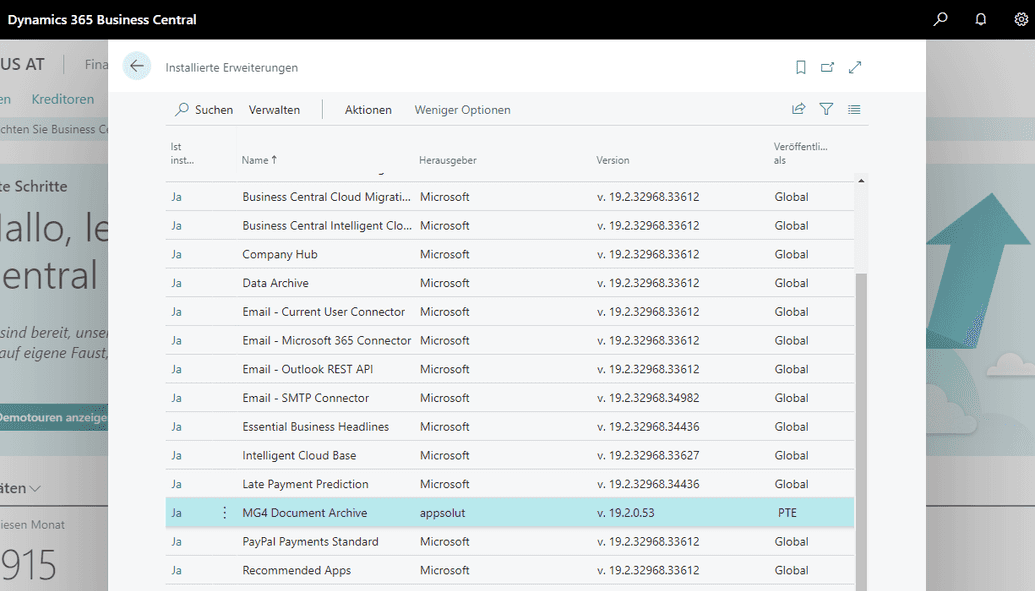Click the back arrow button
Image resolution: width=1035 pixels, height=591 pixels.
137,66
